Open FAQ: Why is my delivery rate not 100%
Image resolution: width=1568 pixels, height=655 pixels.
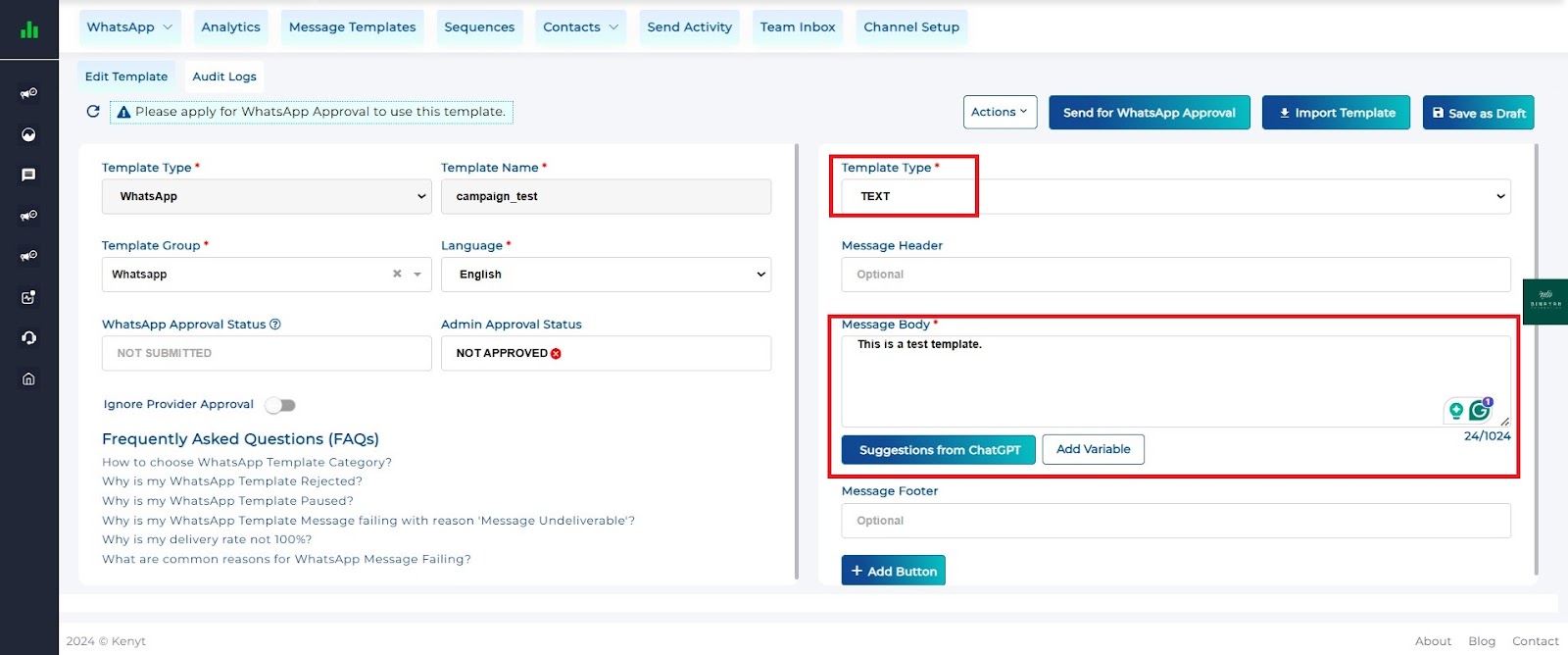coord(207,539)
